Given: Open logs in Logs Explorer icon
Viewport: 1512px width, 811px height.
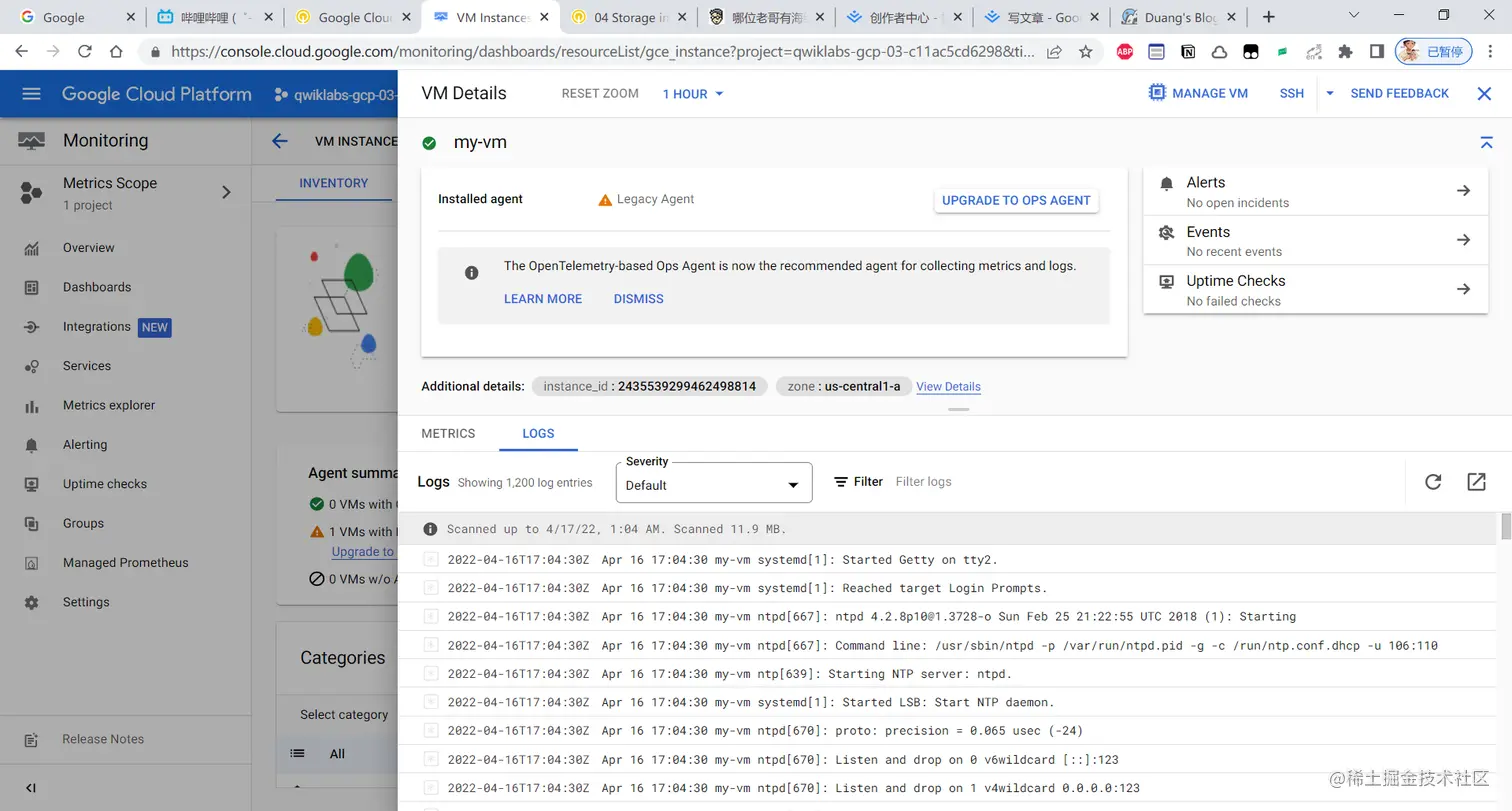Looking at the screenshot, I should pyautogui.click(x=1476, y=482).
